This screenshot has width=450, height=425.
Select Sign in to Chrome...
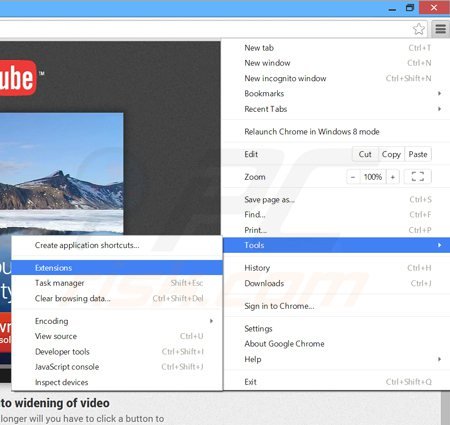coord(337,306)
